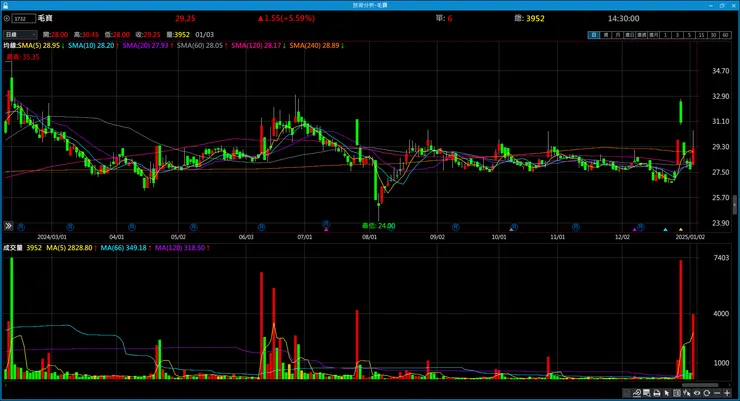Click the date axis label 2025/01/02

(690, 237)
